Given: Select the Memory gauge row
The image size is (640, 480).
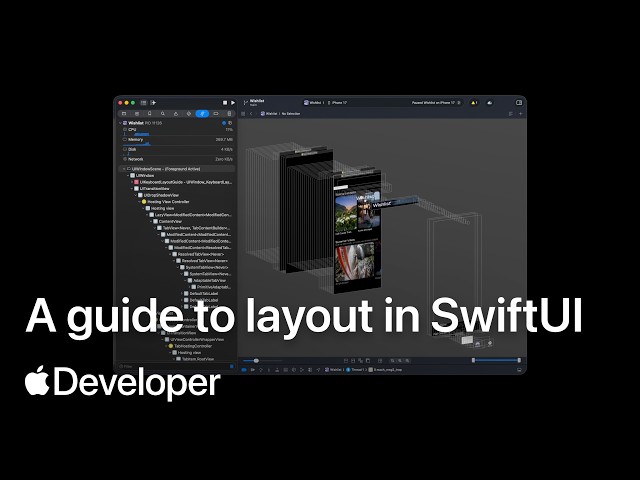Looking at the screenshot, I should [178, 140].
